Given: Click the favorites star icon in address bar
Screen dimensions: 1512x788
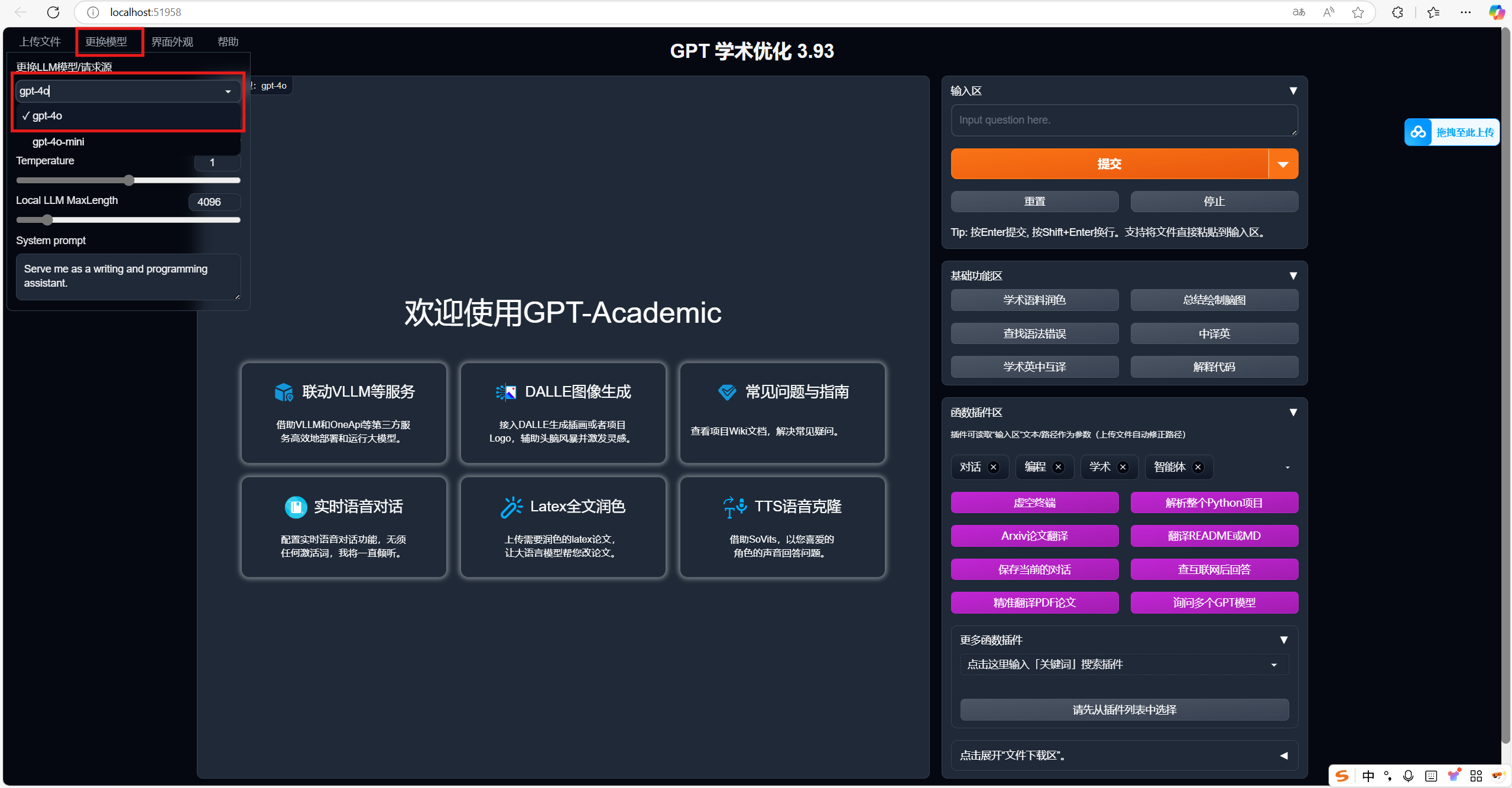Looking at the screenshot, I should tap(1358, 12).
